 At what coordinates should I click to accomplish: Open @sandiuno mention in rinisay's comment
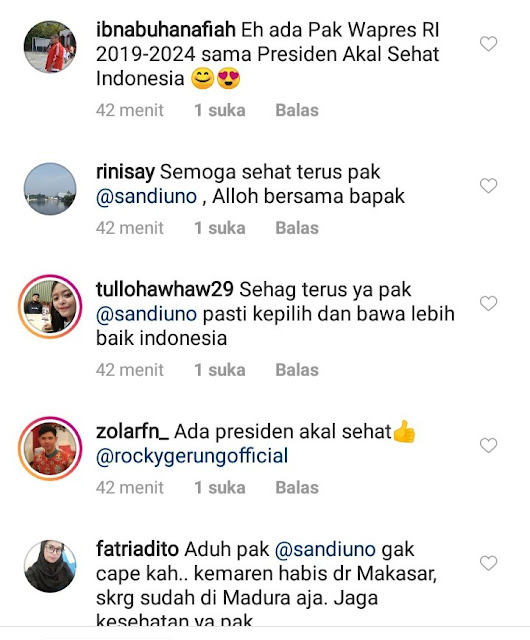pos(147,196)
